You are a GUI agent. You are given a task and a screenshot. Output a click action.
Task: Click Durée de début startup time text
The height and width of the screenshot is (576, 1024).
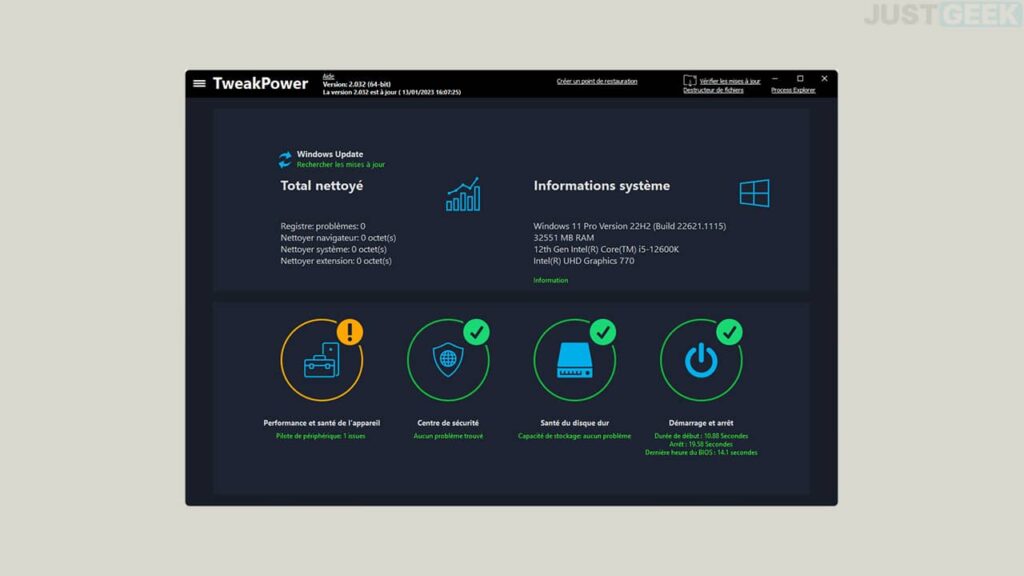[701, 436]
